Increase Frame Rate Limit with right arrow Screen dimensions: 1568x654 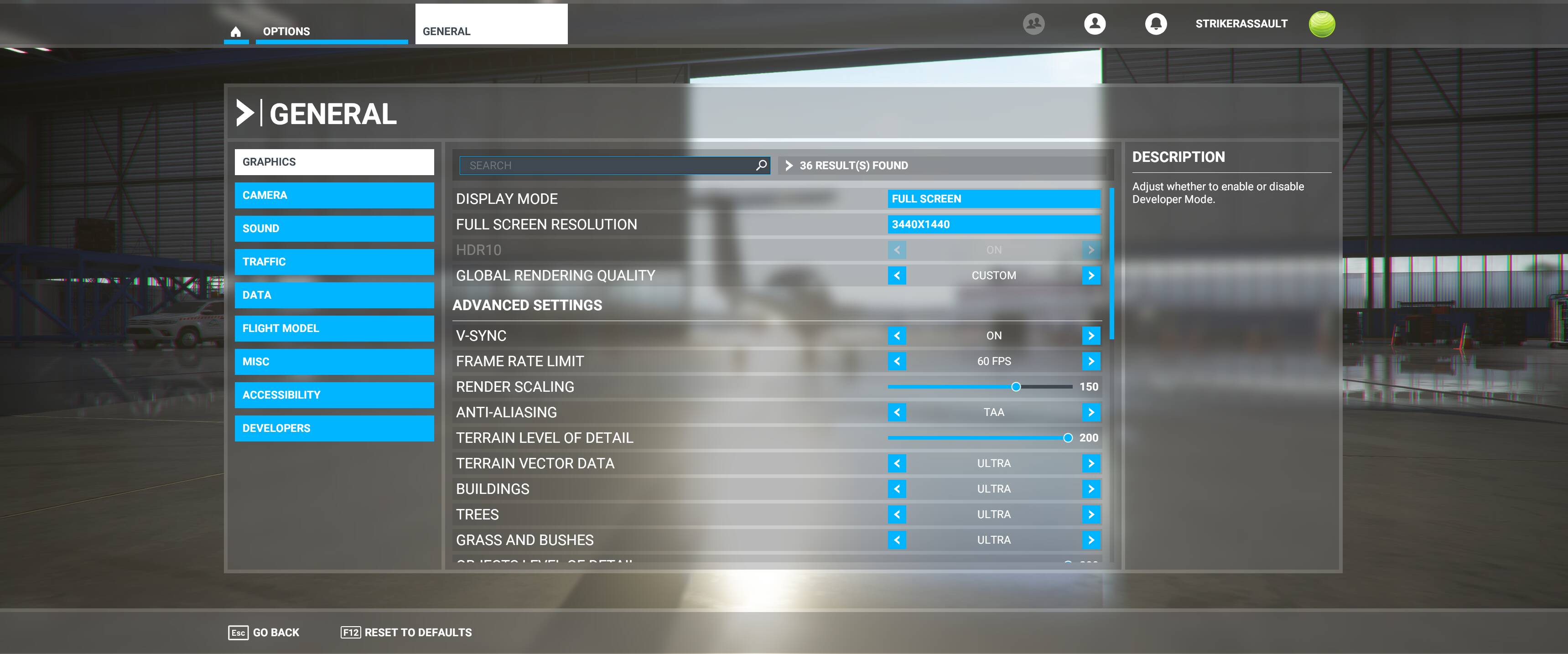pos(1091,361)
